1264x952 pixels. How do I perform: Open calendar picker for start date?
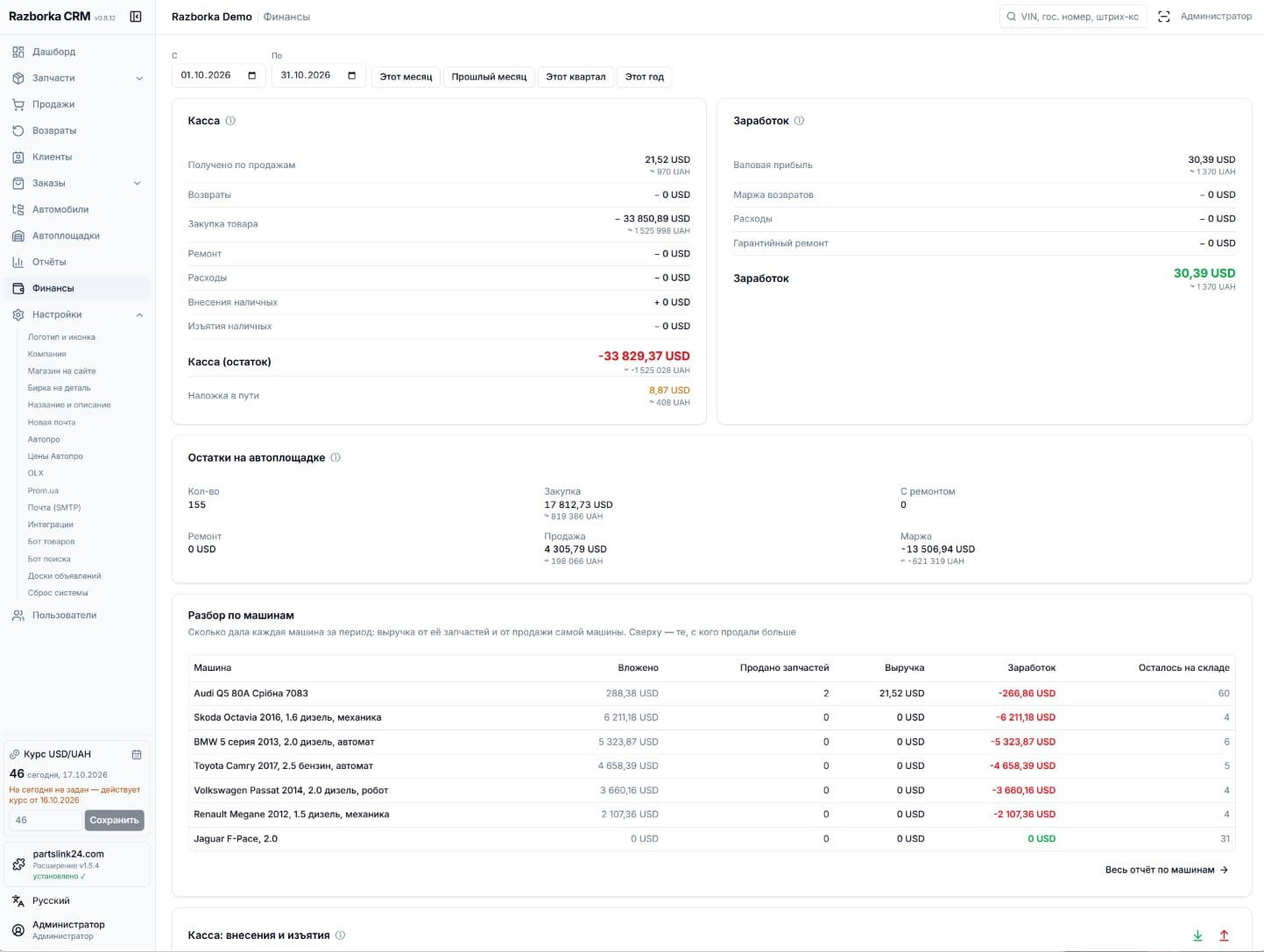pyautogui.click(x=251, y=75)
